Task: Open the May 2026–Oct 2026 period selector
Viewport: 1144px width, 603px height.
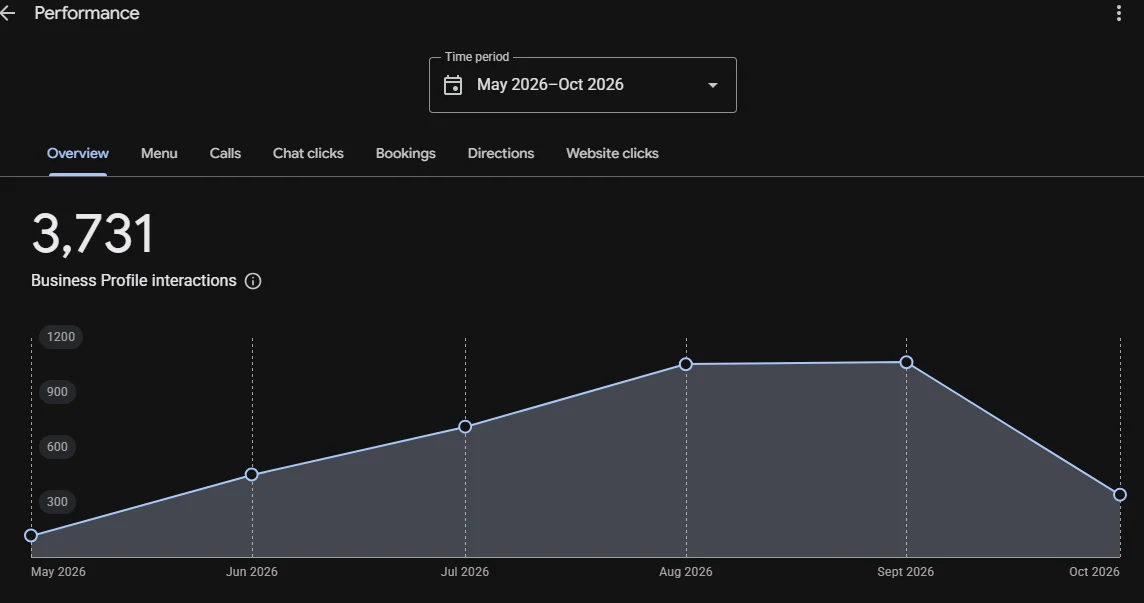Action: (582, 85)
